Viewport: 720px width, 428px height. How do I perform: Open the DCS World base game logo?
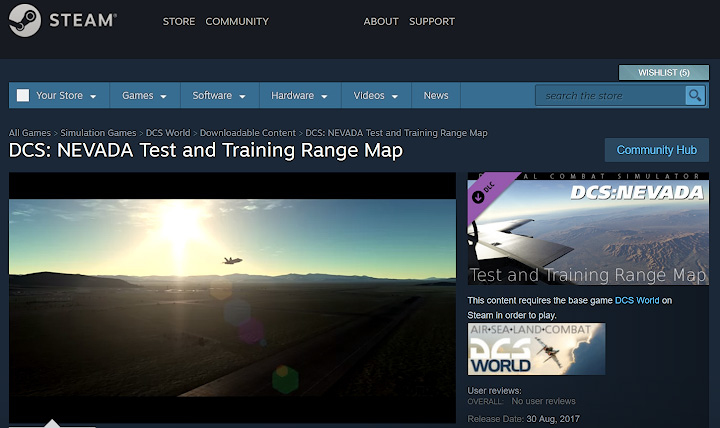[536, 349]
